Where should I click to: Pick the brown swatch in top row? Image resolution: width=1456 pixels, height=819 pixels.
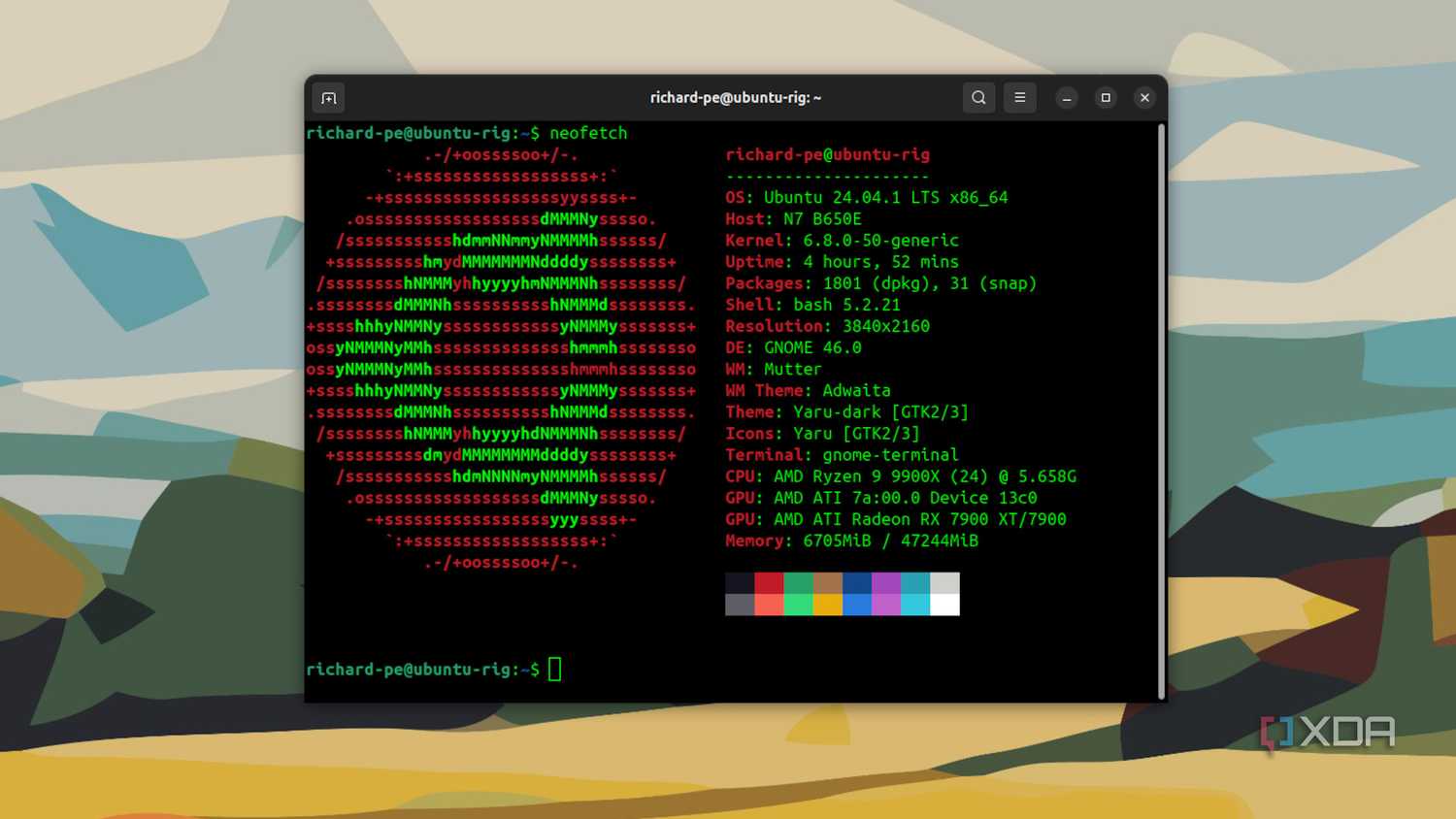pyautogui.click(x=828, y=583)
